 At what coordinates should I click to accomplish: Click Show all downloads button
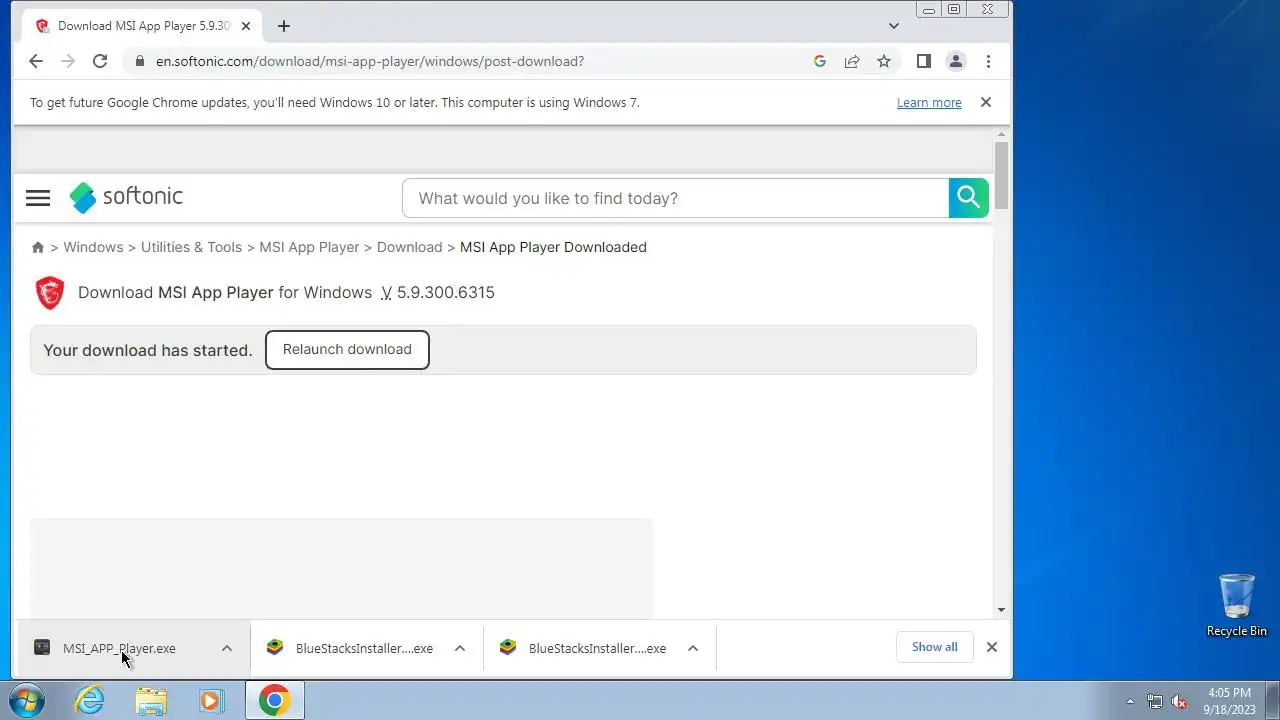[935, 647]
